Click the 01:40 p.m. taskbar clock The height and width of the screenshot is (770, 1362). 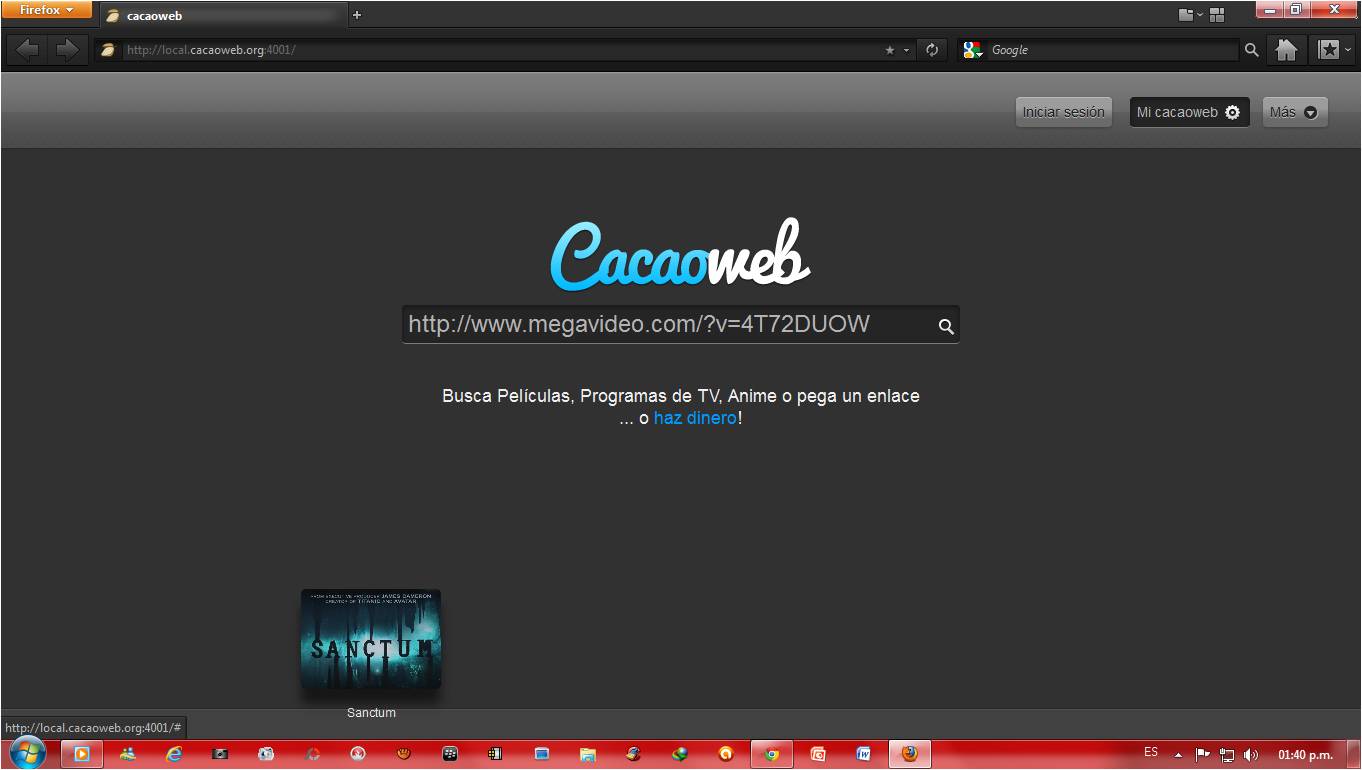[1305, 755]
